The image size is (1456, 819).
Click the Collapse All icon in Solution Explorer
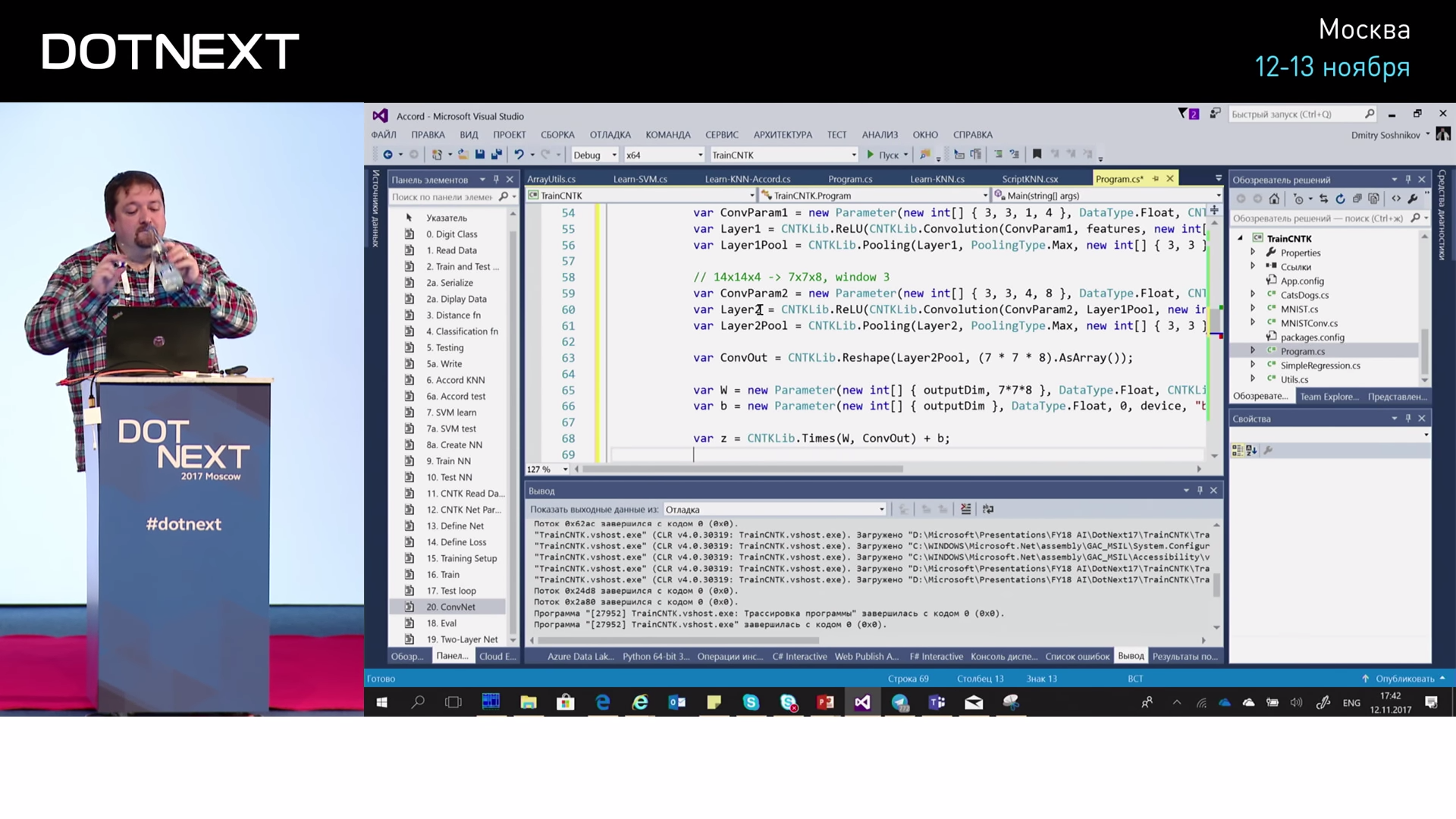click(1357, 199)
